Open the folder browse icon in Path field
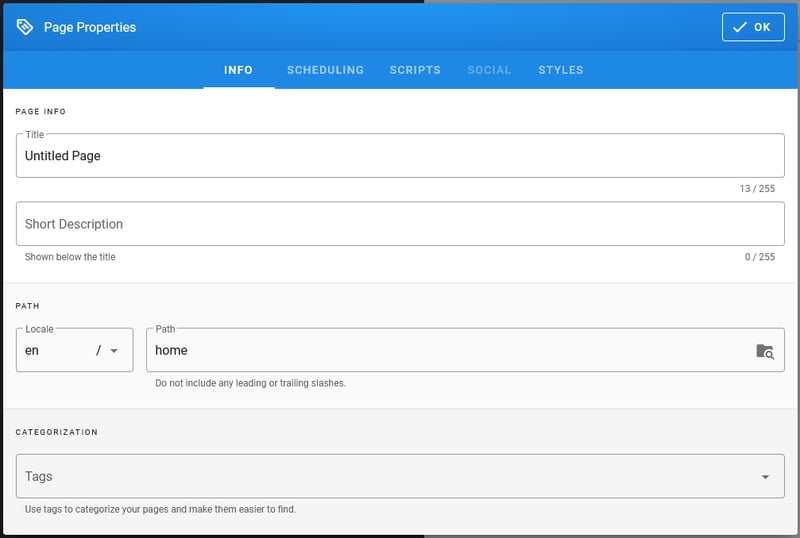 pyautogui.click(x=765, y=351)
